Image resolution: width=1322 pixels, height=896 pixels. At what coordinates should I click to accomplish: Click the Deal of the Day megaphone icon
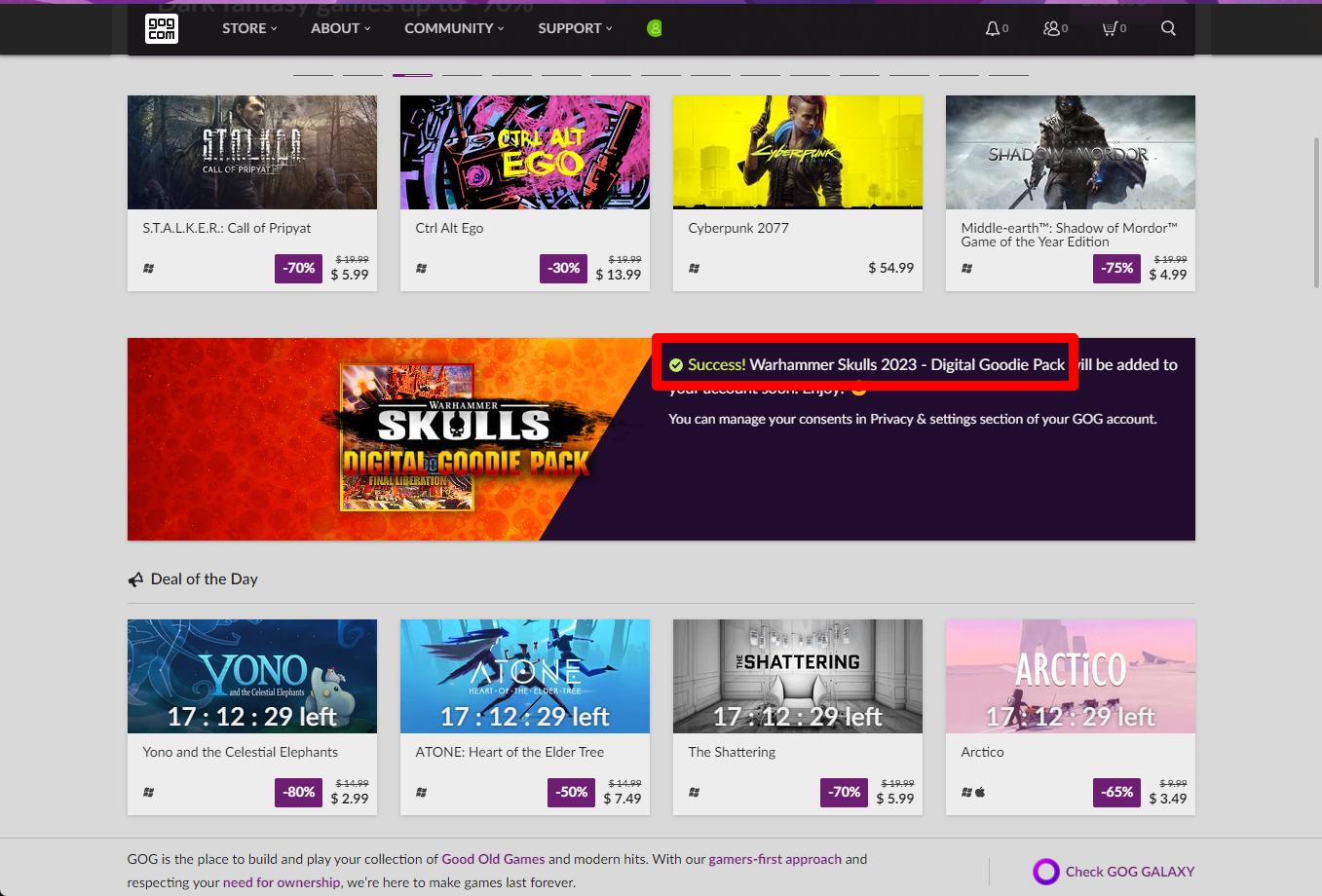click(135, 579)
